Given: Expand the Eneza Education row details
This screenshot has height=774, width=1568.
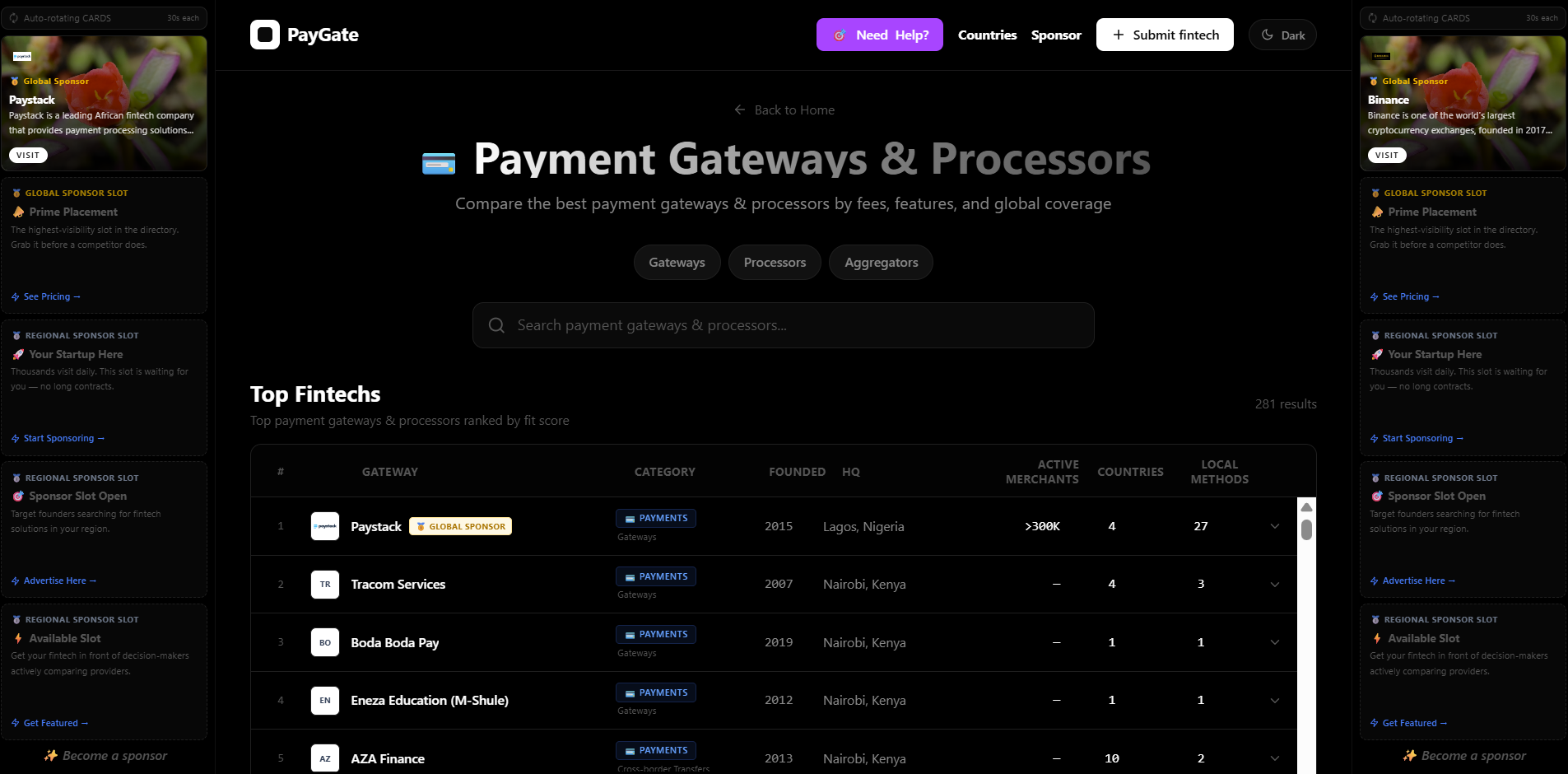Looking at the screenshot, I should [x=1273, y=700].
